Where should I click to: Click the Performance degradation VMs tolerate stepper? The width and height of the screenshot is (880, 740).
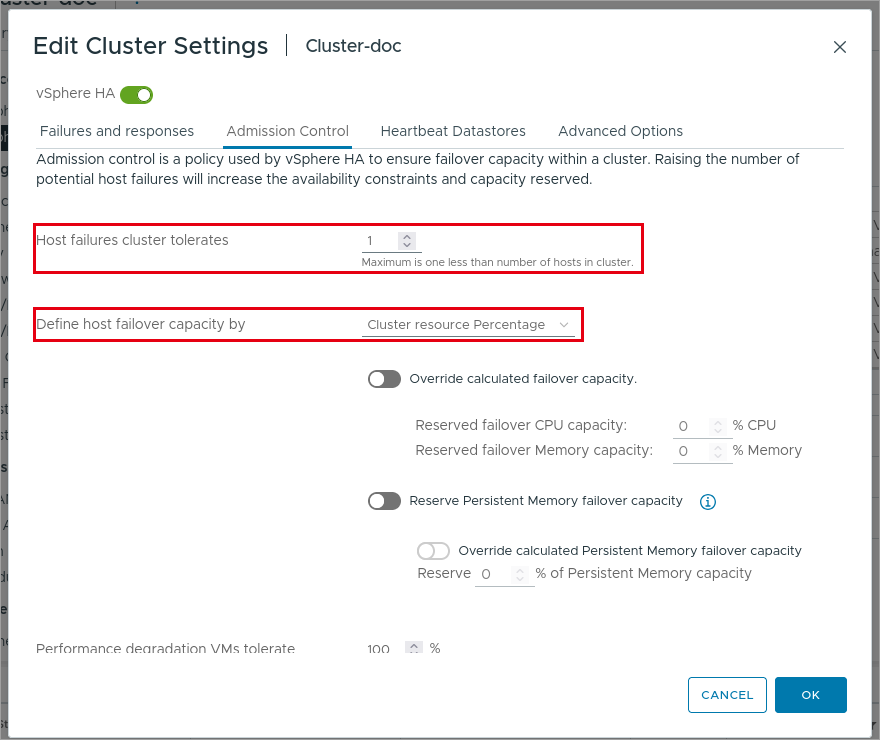point(414,648)
